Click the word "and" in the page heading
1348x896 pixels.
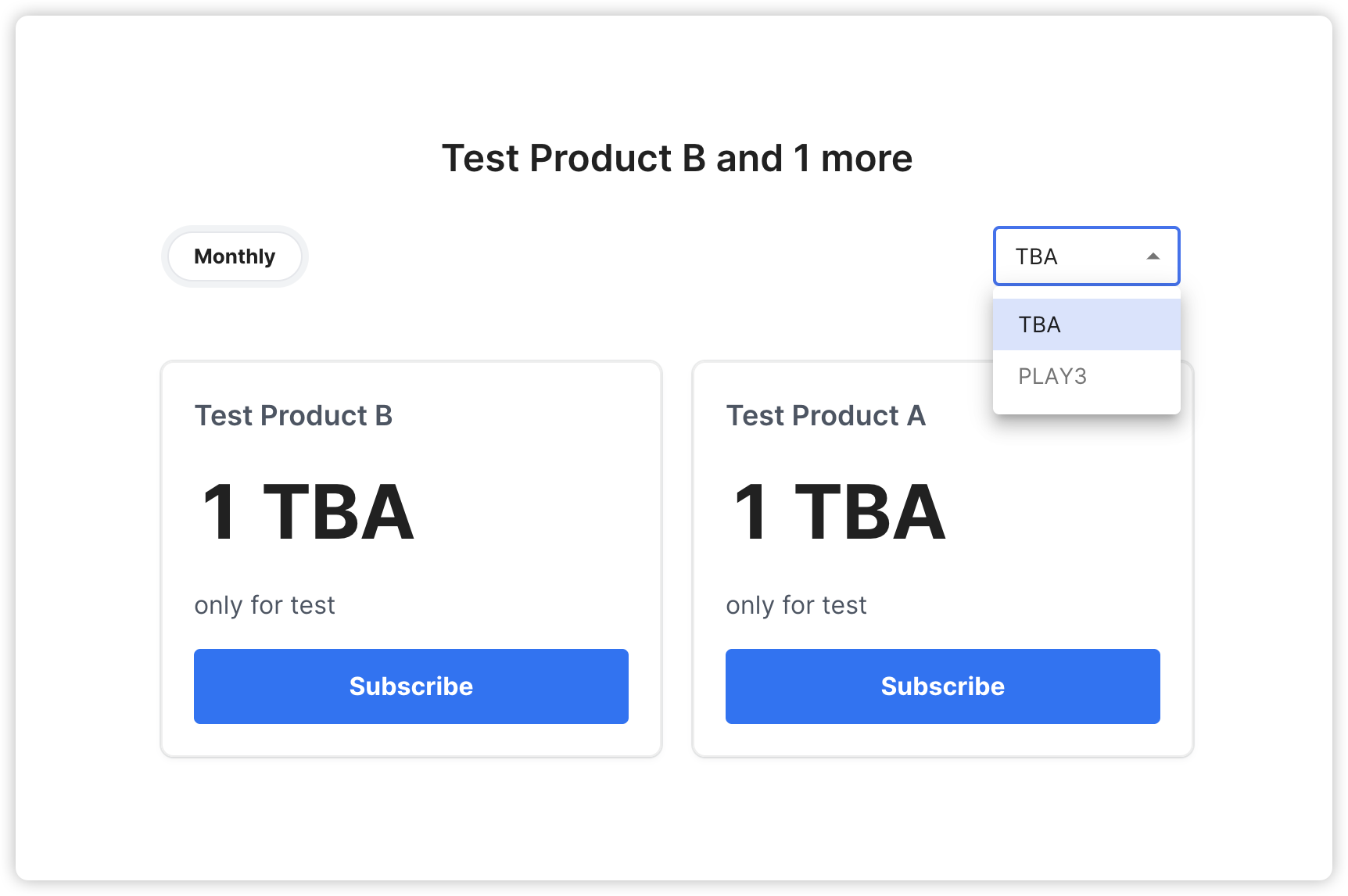click(x=749, y=159)
